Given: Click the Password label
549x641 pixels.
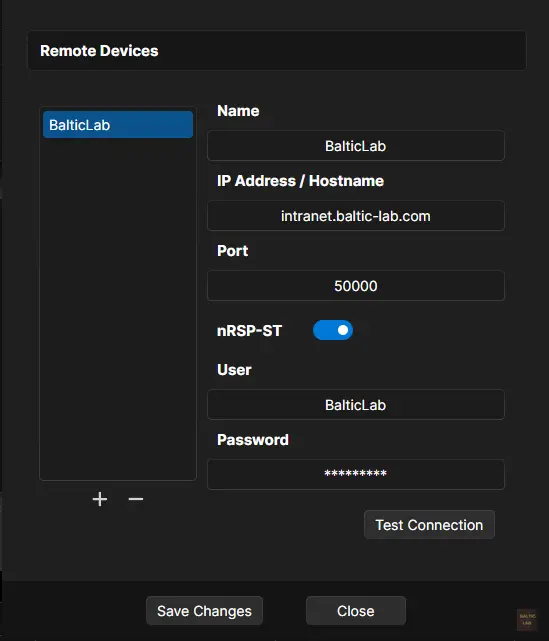Looking at the screenshot, I should [x=253, y=440].
